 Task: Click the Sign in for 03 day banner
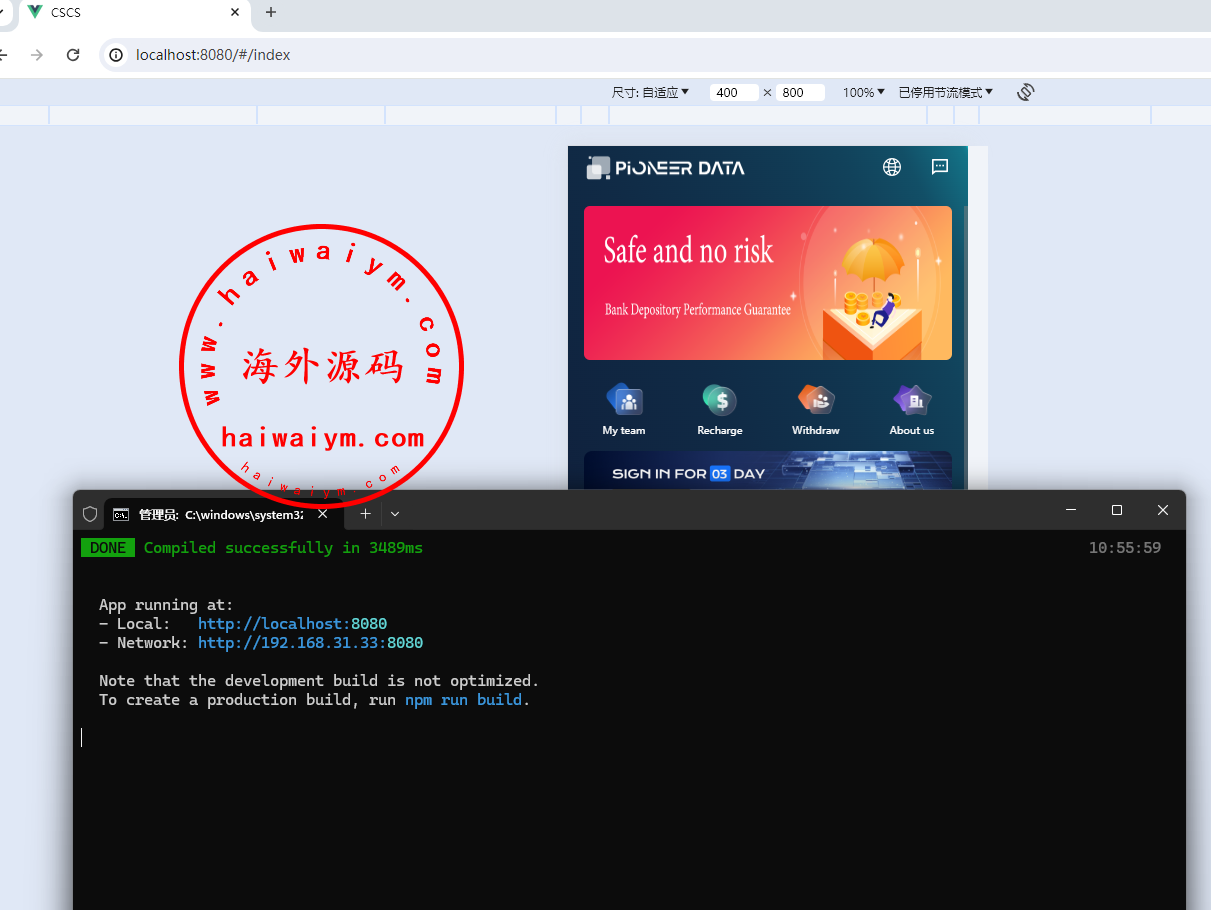tap(767, 471)
